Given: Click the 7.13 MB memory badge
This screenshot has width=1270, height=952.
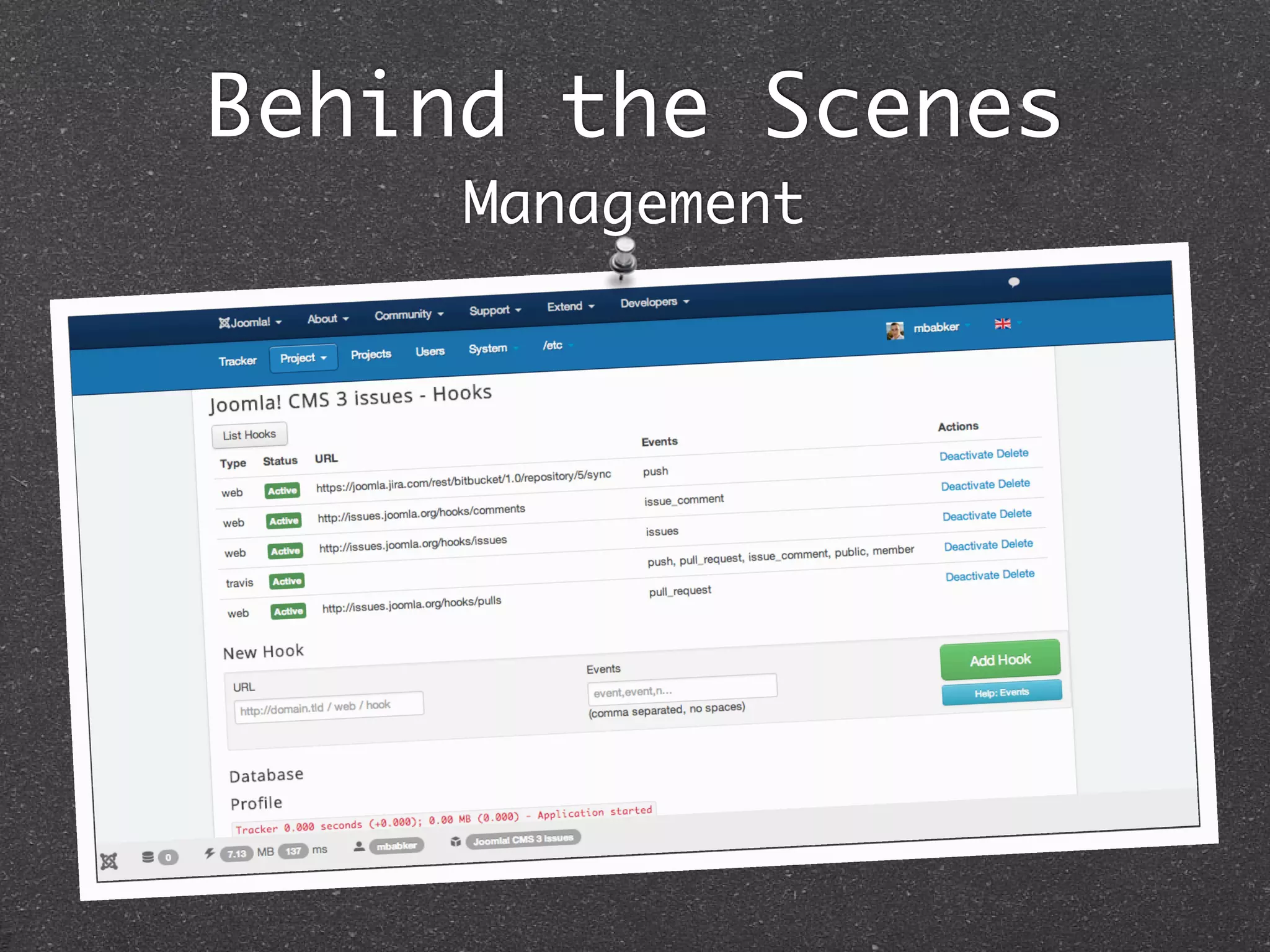Looking at the screenshot, I should pos(237,853).
